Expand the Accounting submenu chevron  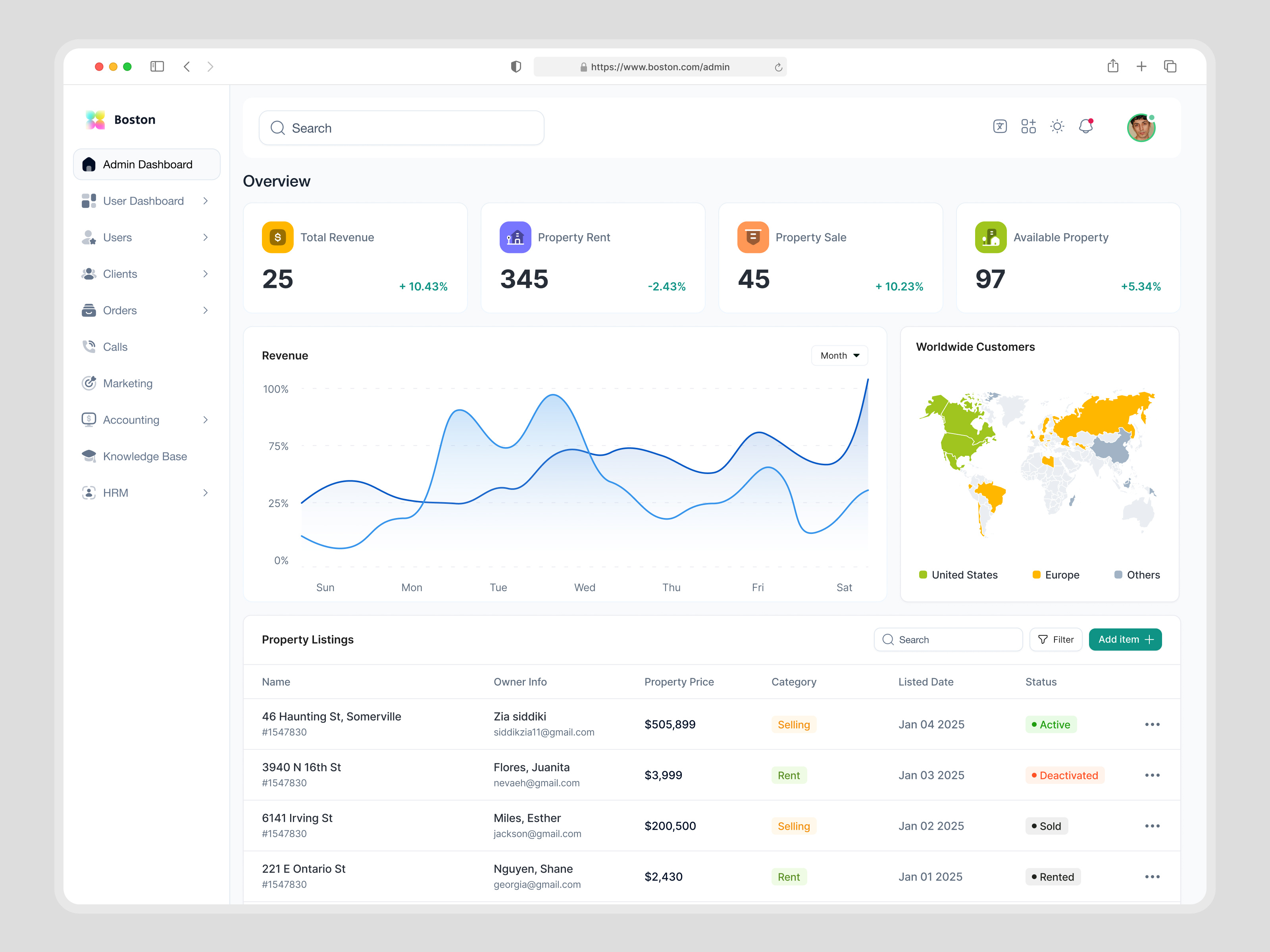(206, 420)
